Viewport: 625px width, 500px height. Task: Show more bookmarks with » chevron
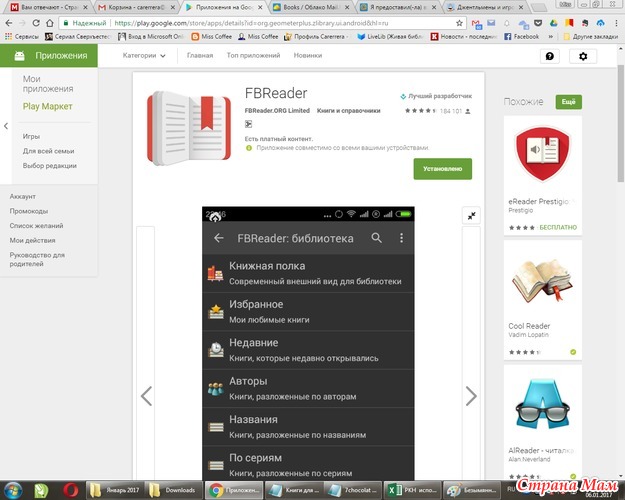[550, 37]
